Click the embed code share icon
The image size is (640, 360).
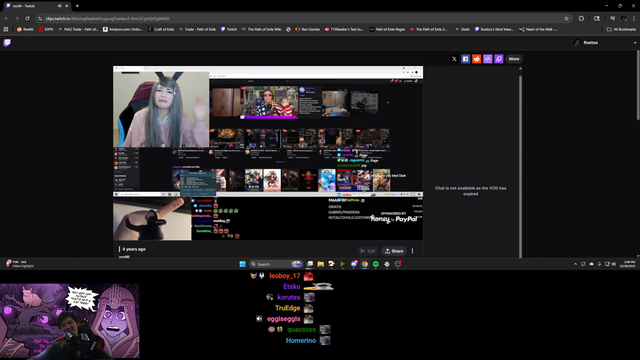[x=487, y=59]
